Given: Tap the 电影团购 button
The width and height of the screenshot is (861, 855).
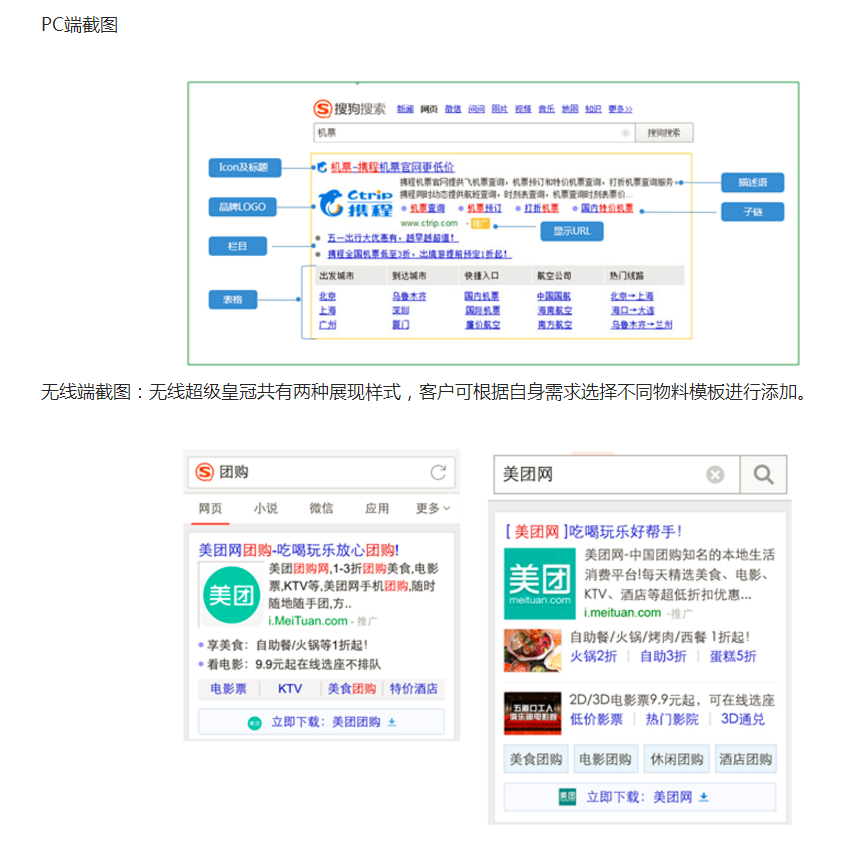Looking at the screenshot, I should [x=606, y=759].
